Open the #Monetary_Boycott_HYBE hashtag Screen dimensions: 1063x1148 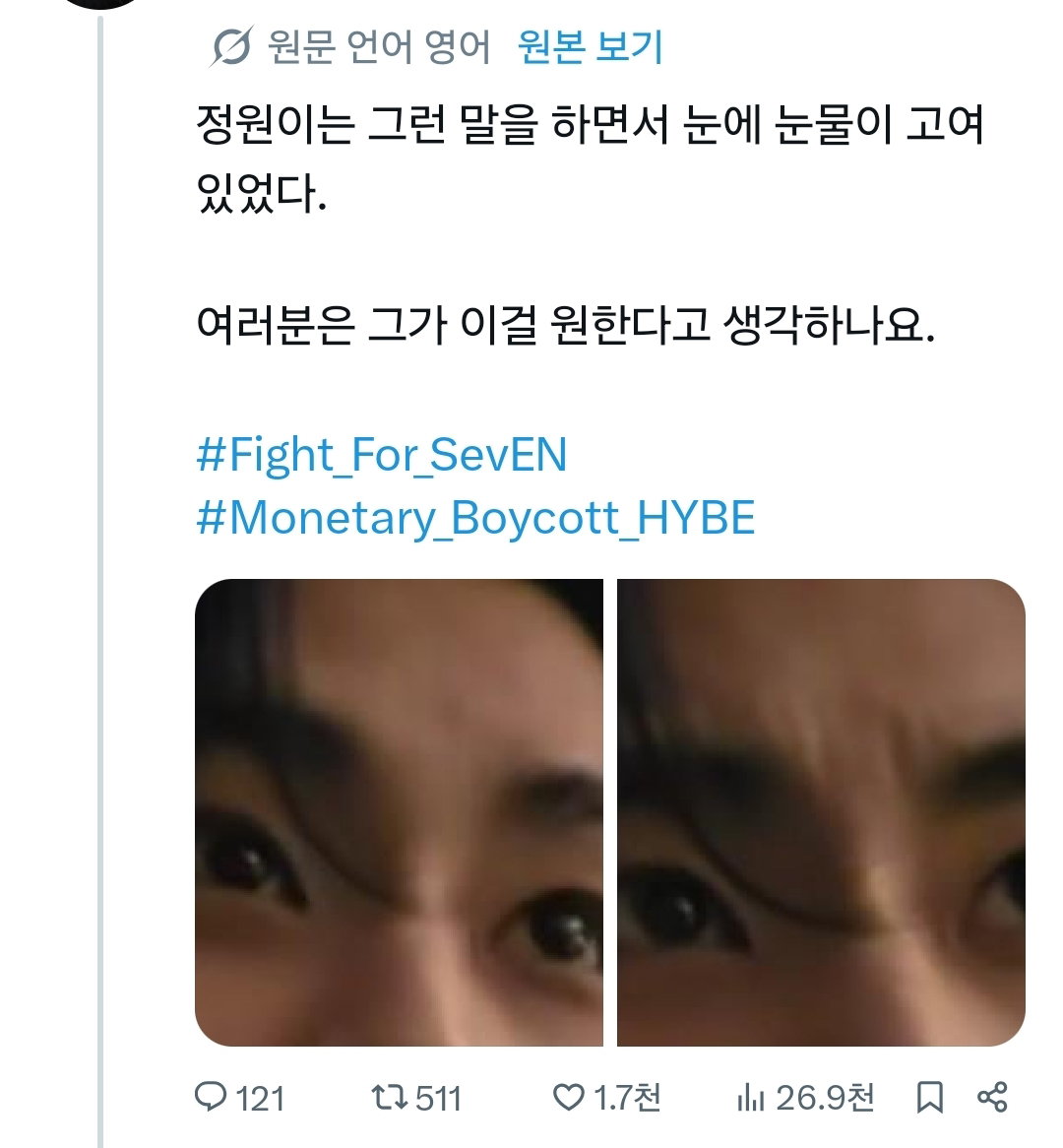tap(475, 518)
